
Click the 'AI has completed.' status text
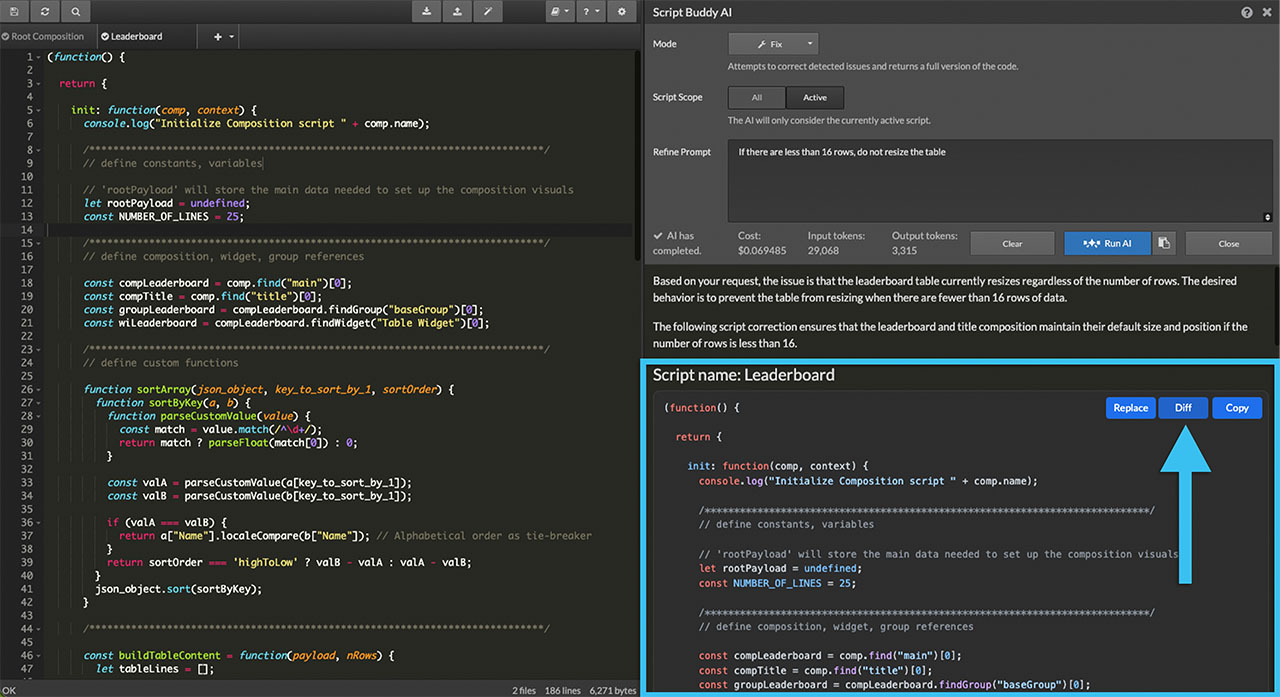679,243
